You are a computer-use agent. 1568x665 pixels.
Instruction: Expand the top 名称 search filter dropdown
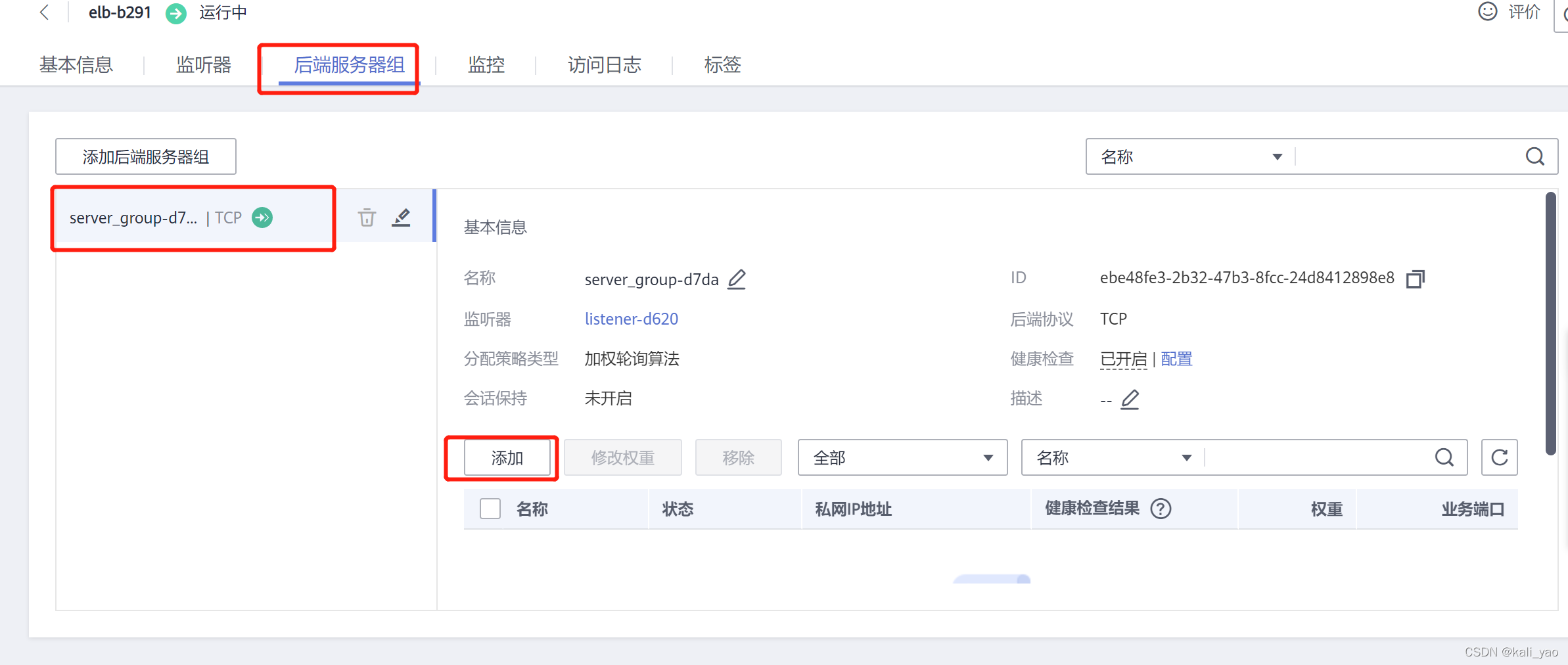tap(1191, 156)
